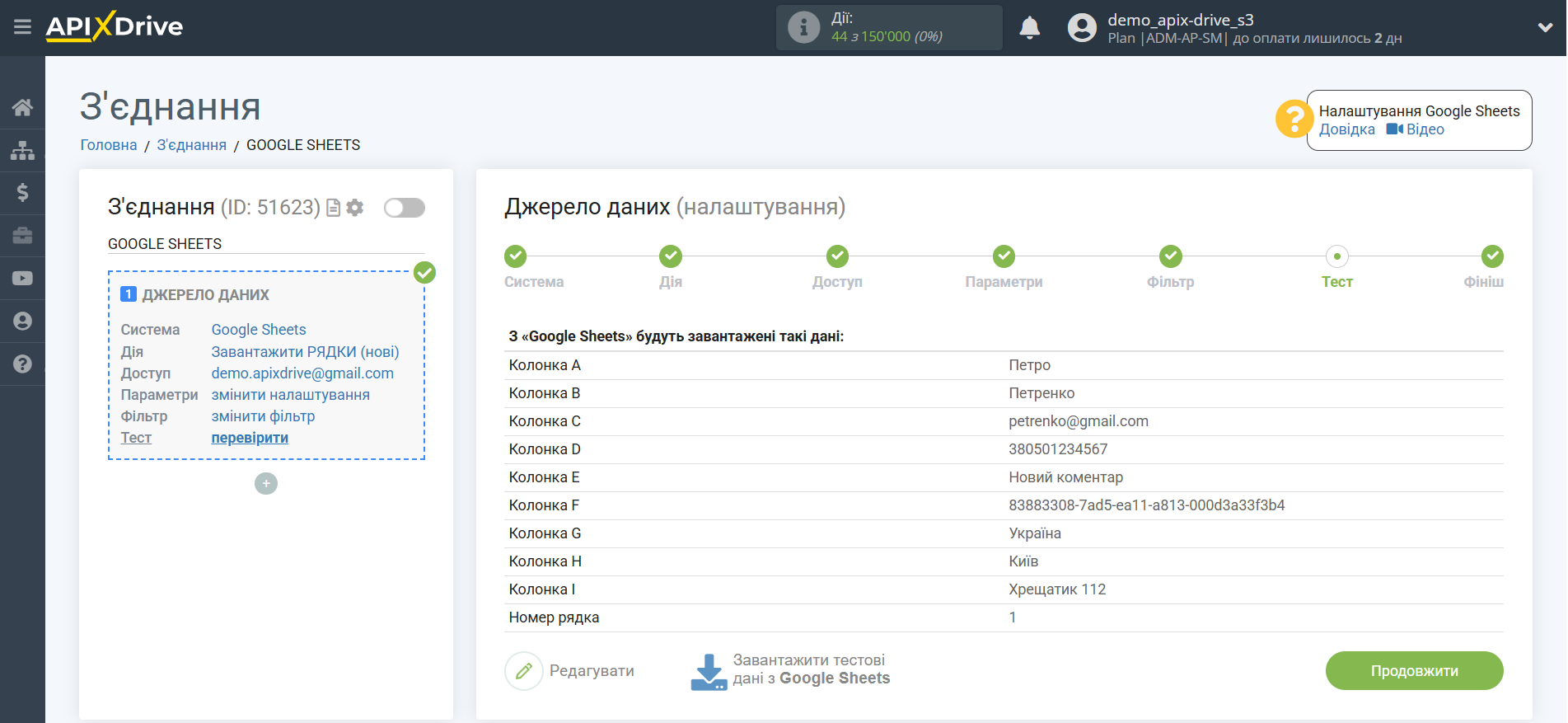Toggle the connection on/off switch

click(405, 208)
